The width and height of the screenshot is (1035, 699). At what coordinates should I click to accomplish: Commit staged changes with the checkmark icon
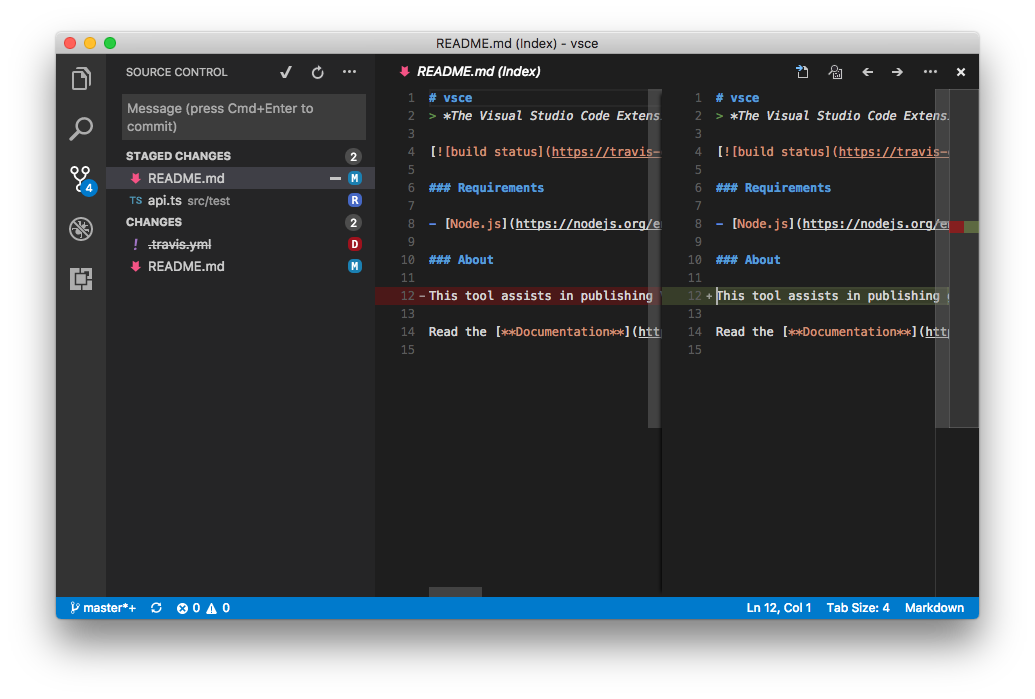pos(286,72)
